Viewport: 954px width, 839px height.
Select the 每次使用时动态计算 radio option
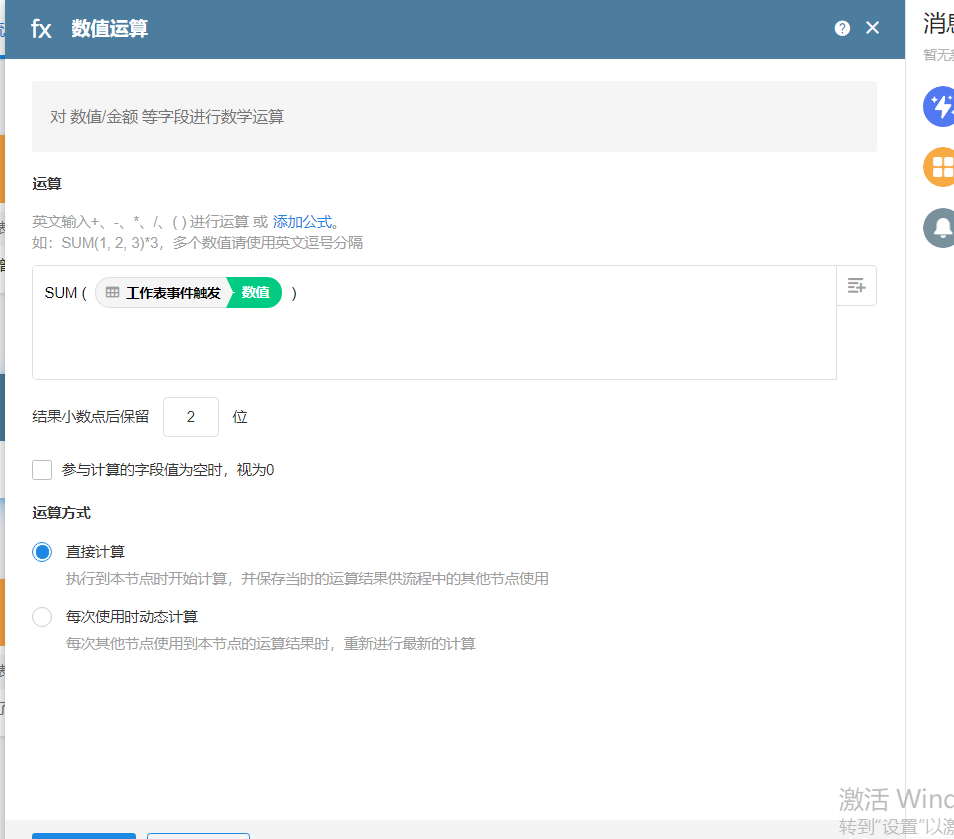pyautogui.click(x=42, y=617)
